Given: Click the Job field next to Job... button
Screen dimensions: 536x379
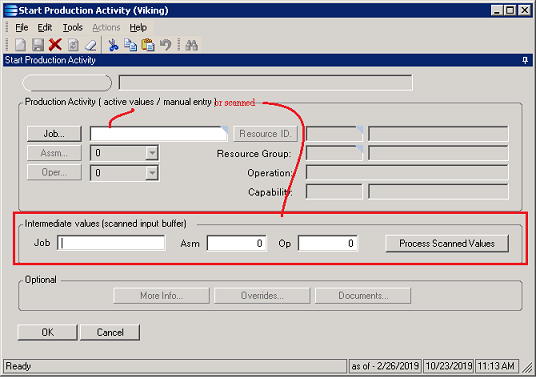Looking at the screenshot, I should click(x=159, y=134).
